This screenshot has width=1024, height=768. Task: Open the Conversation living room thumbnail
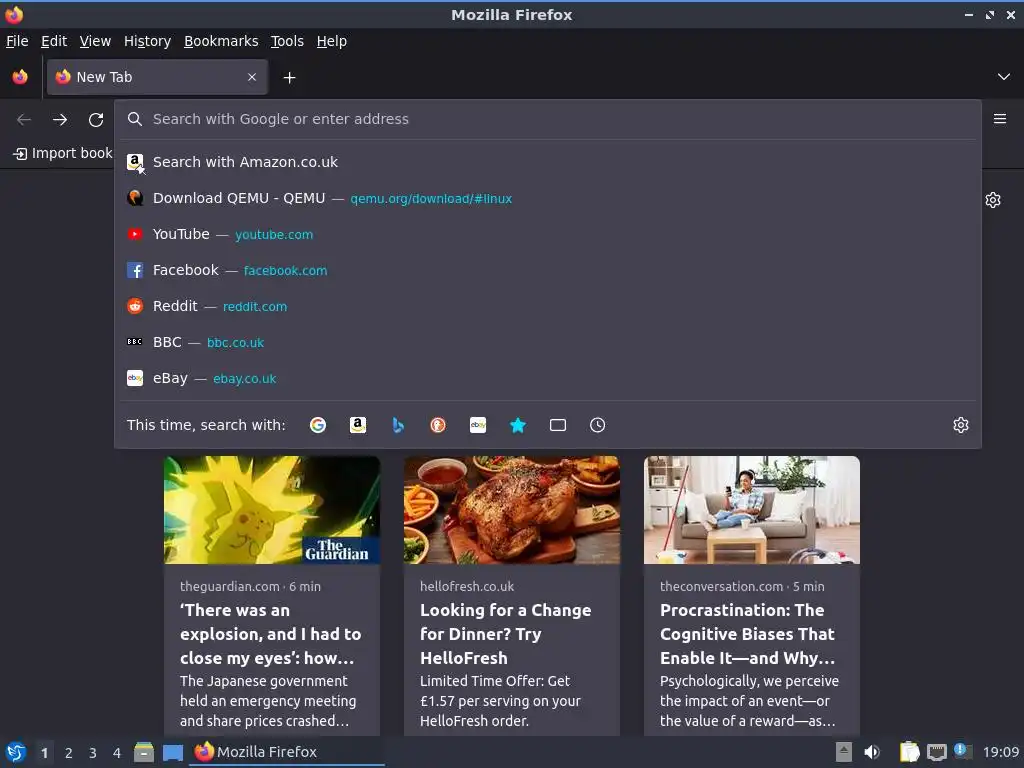752,510
